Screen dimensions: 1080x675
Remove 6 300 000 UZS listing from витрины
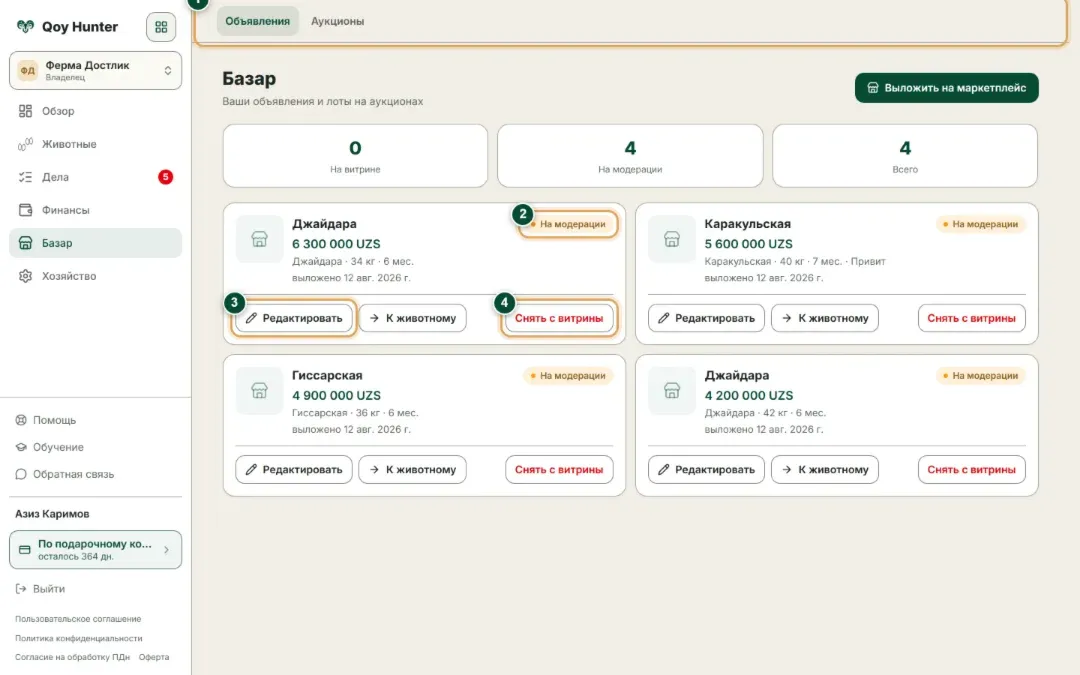point(559,318)
